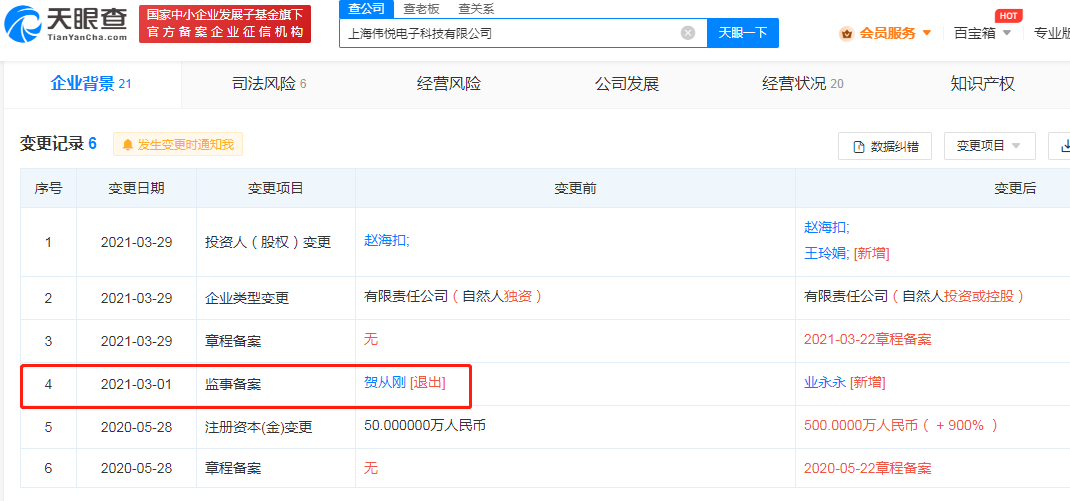Open the 王玲娟 shareholder link
1070x501 pixels.
[x=826, y=253]
